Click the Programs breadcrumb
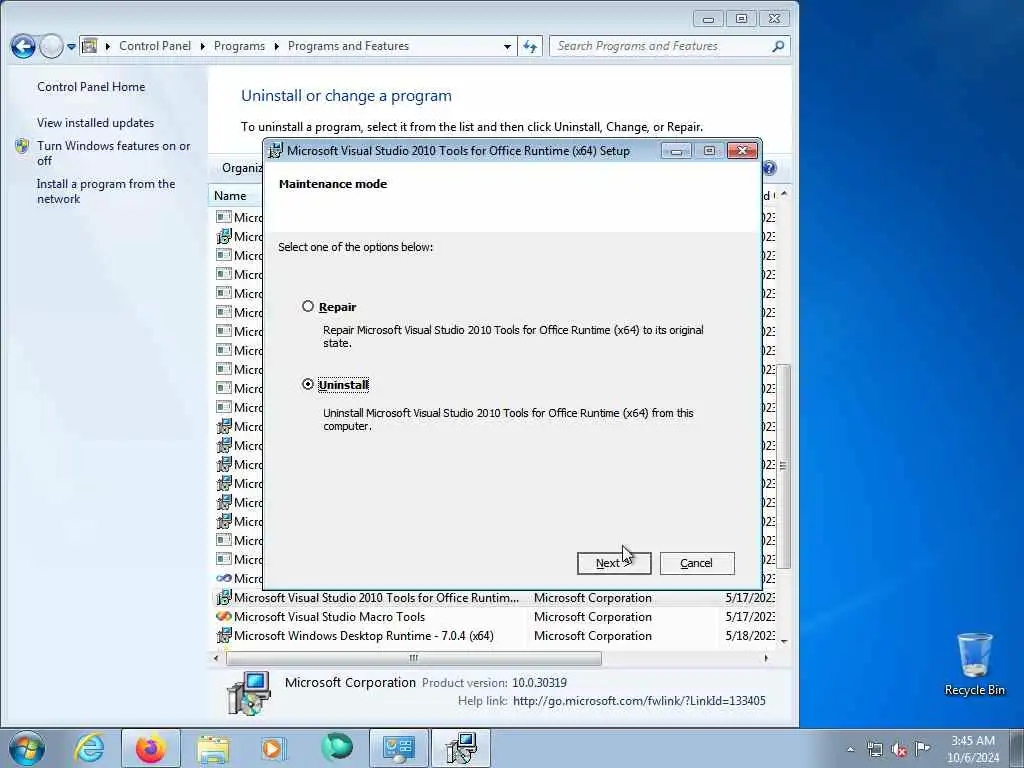This screenshot has height=768, width=1024. coord(239,46)
